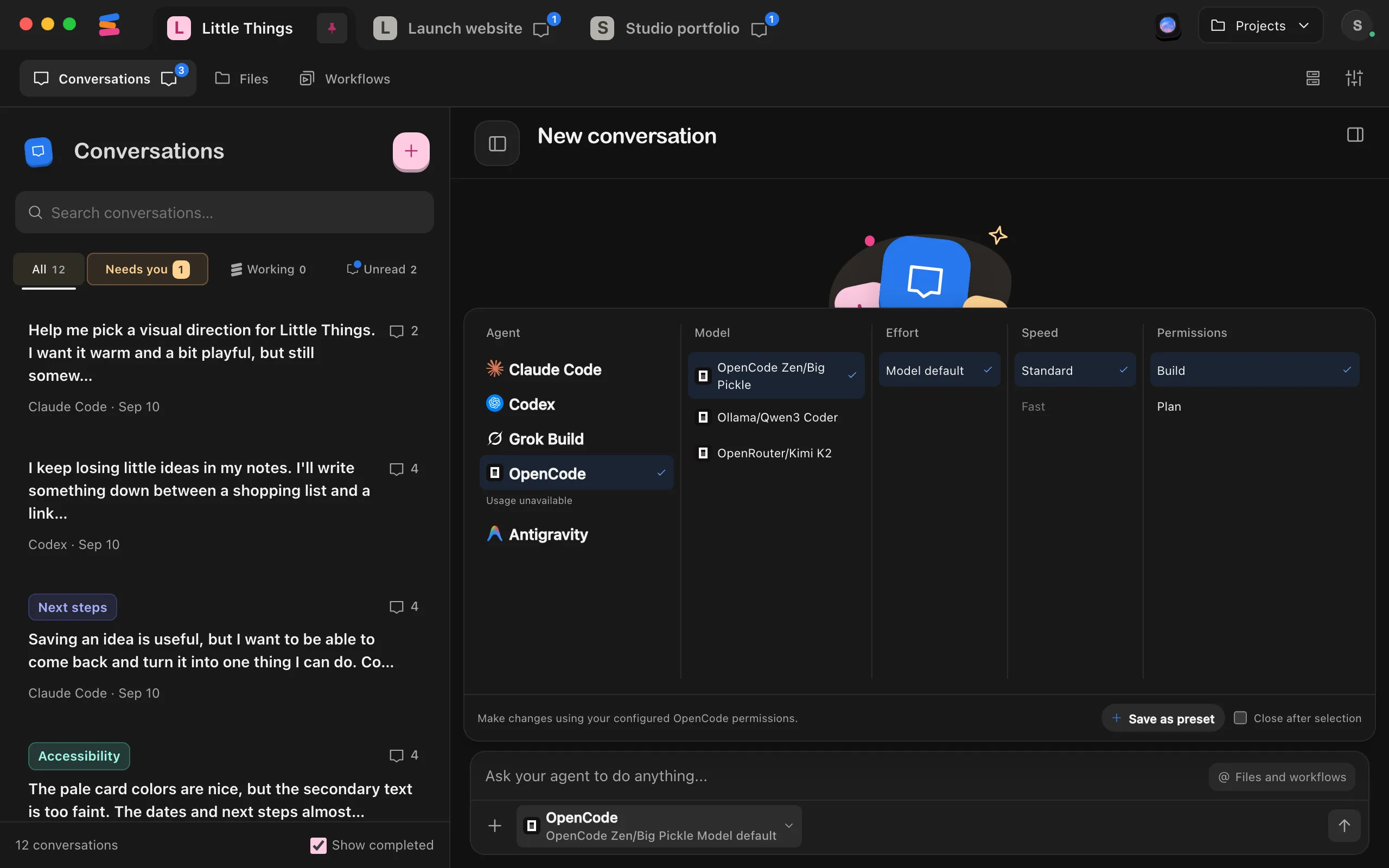The width and height of the screenshot is (1389, 868).
Task: Open the stacked layout icon in toolbar
Action: click(x=1312, y=78)
